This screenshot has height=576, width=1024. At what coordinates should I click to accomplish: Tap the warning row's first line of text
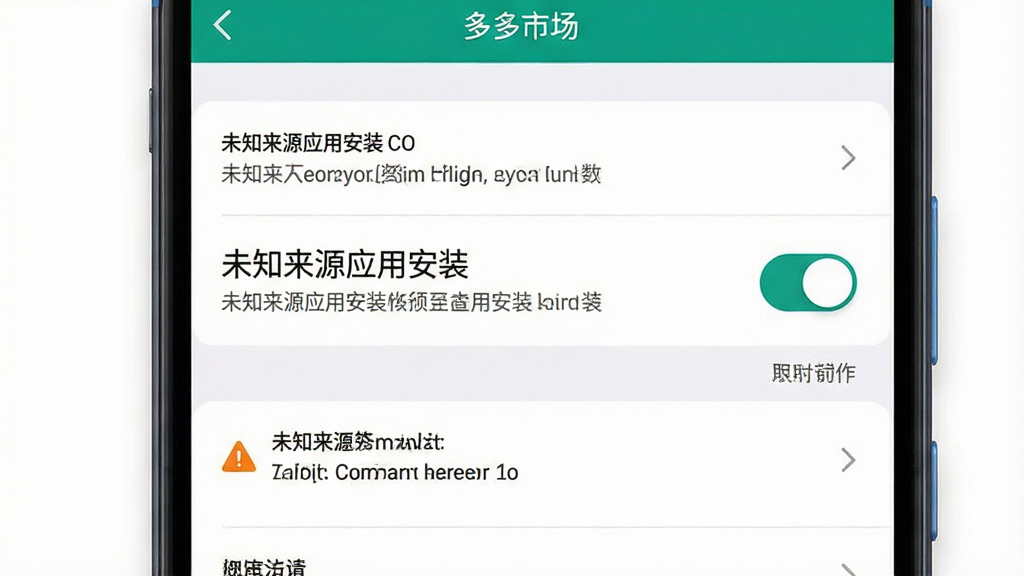(358, 442)
